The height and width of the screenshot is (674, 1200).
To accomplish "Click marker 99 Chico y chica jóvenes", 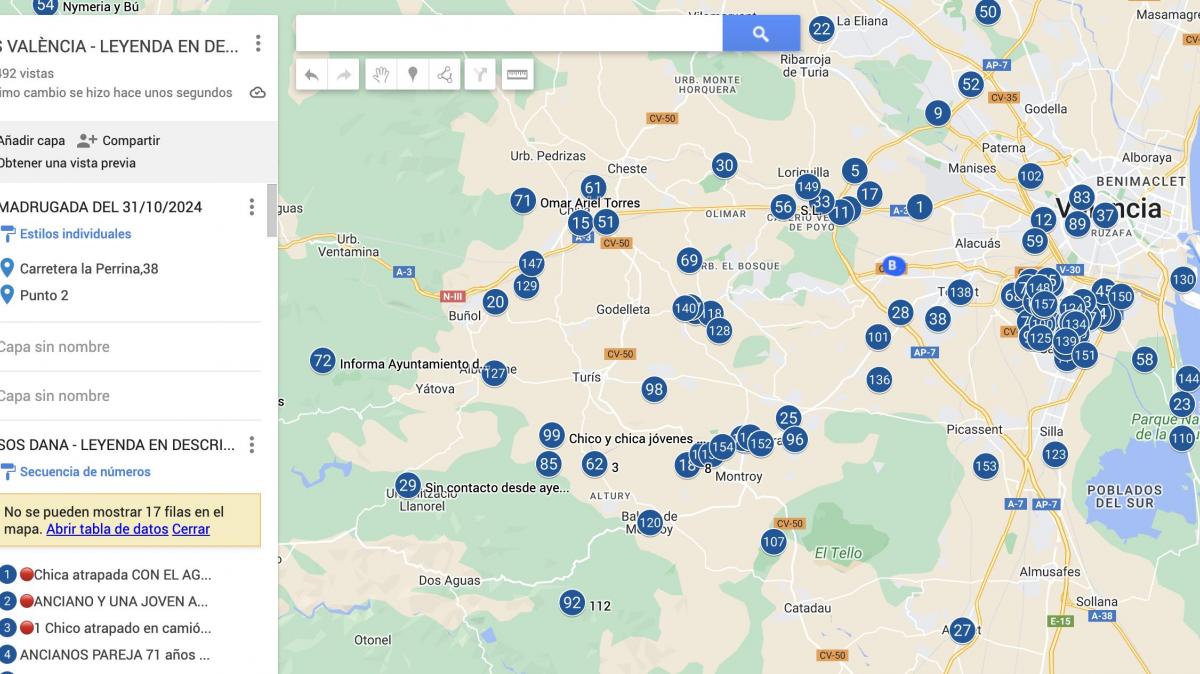I will pos(552,435).
